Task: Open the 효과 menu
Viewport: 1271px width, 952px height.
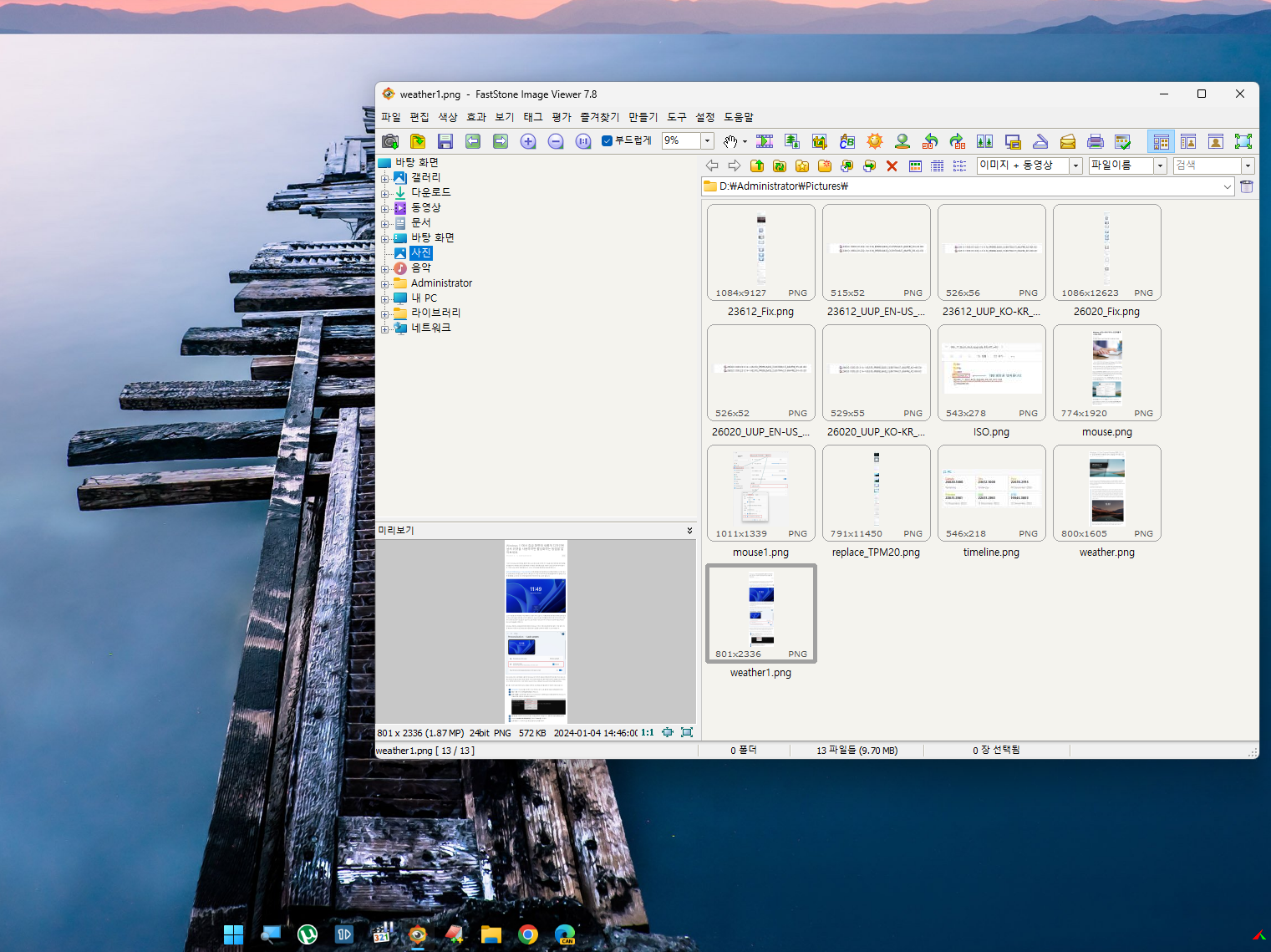Action: coord(475,117)
